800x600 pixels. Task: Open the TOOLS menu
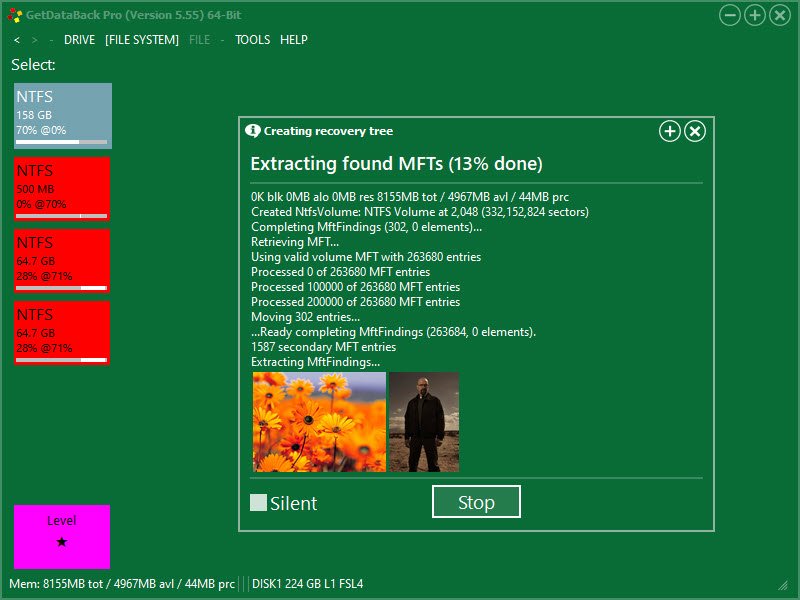coord(253,40)
